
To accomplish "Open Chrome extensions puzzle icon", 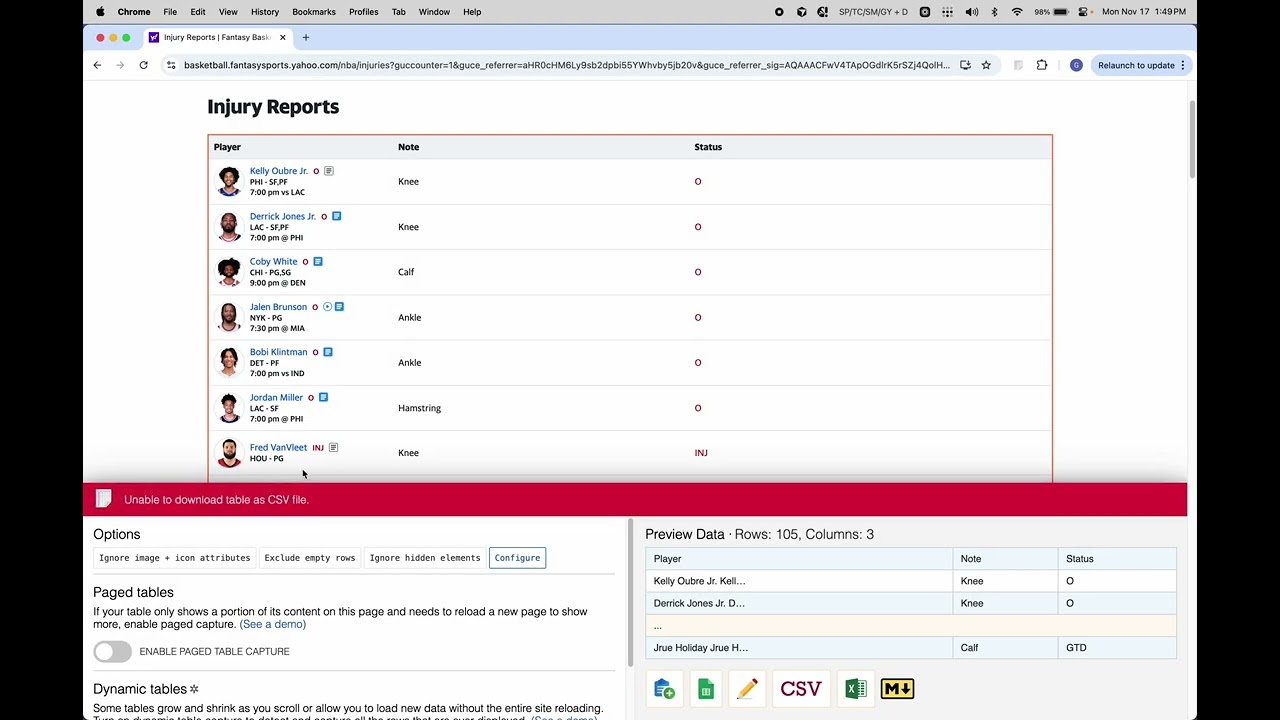I will click(1042, 65).
